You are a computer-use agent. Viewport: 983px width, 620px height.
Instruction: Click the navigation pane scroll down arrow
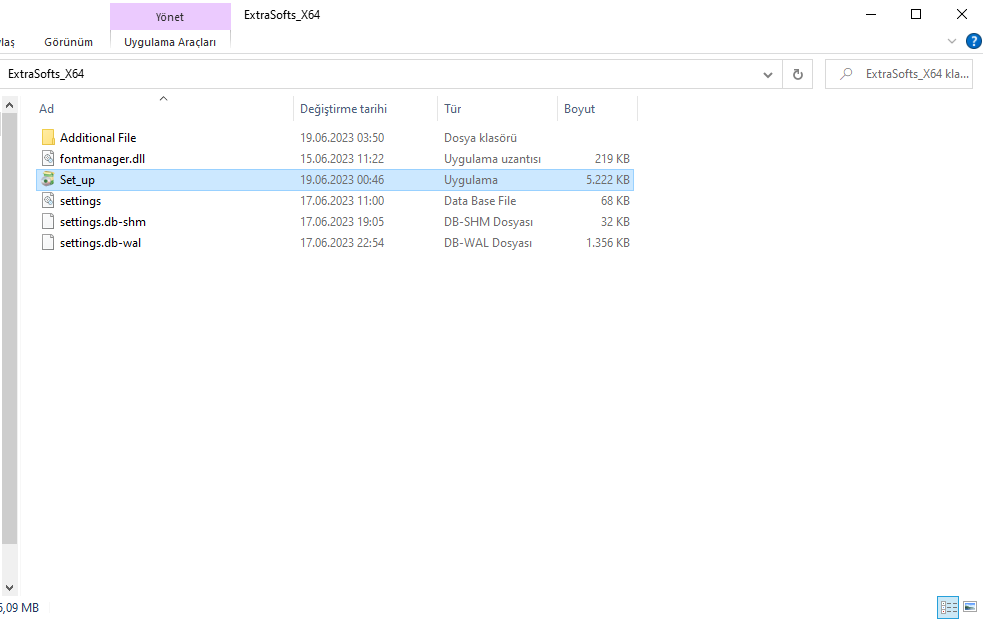(x=9, y=587)
